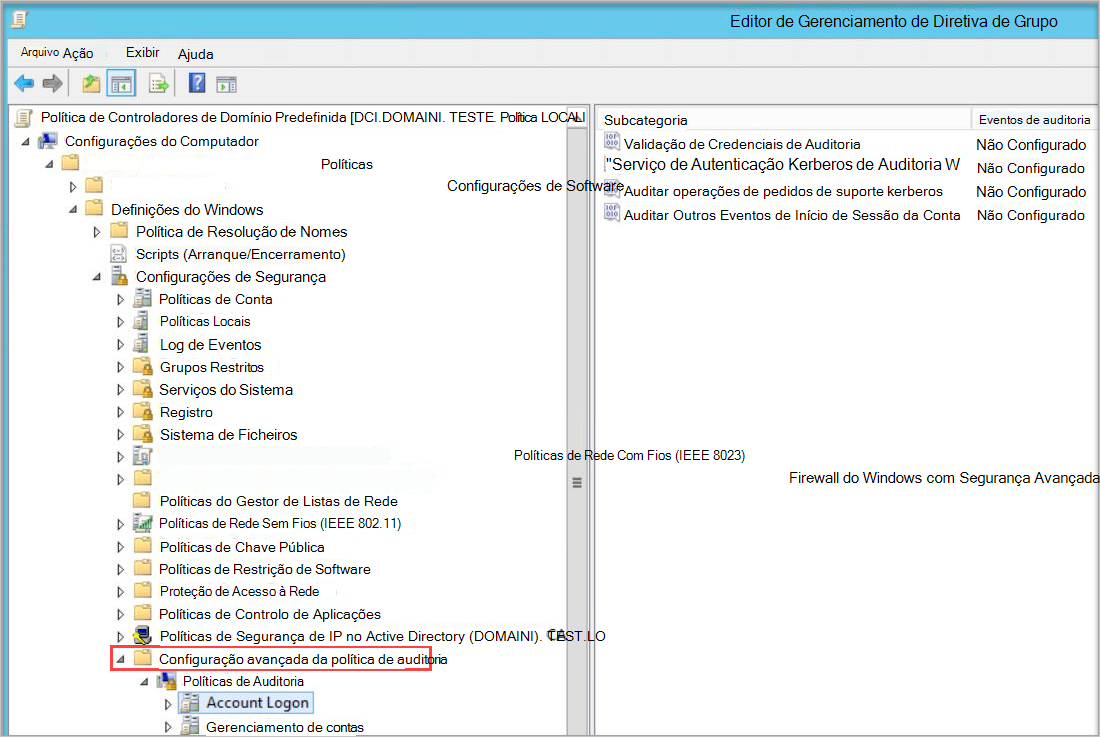Select Sistema de Ficheiros tree item
1100x737 pixels.
click(229, 435)
